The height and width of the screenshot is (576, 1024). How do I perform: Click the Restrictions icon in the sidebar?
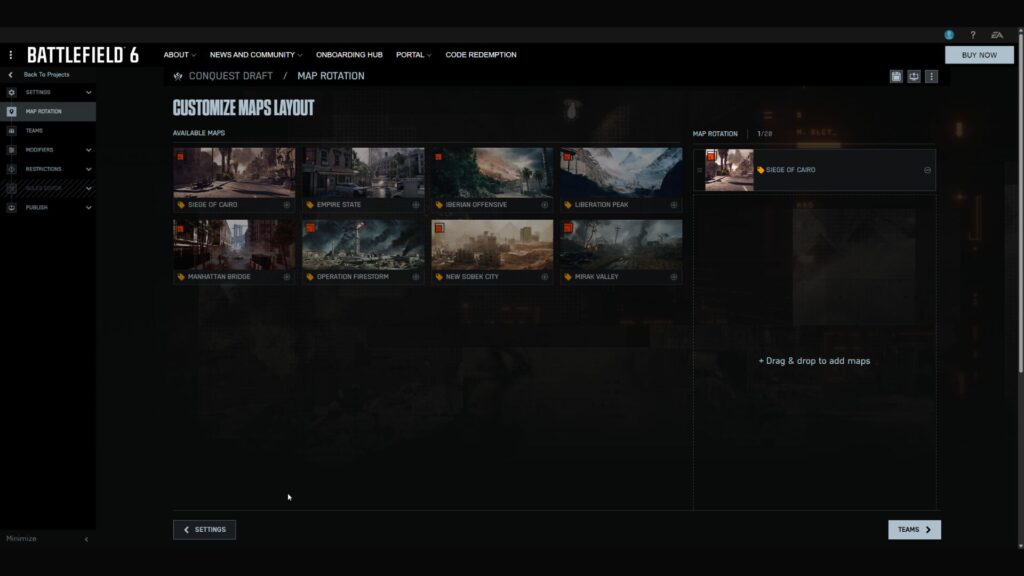click(11, 168)
